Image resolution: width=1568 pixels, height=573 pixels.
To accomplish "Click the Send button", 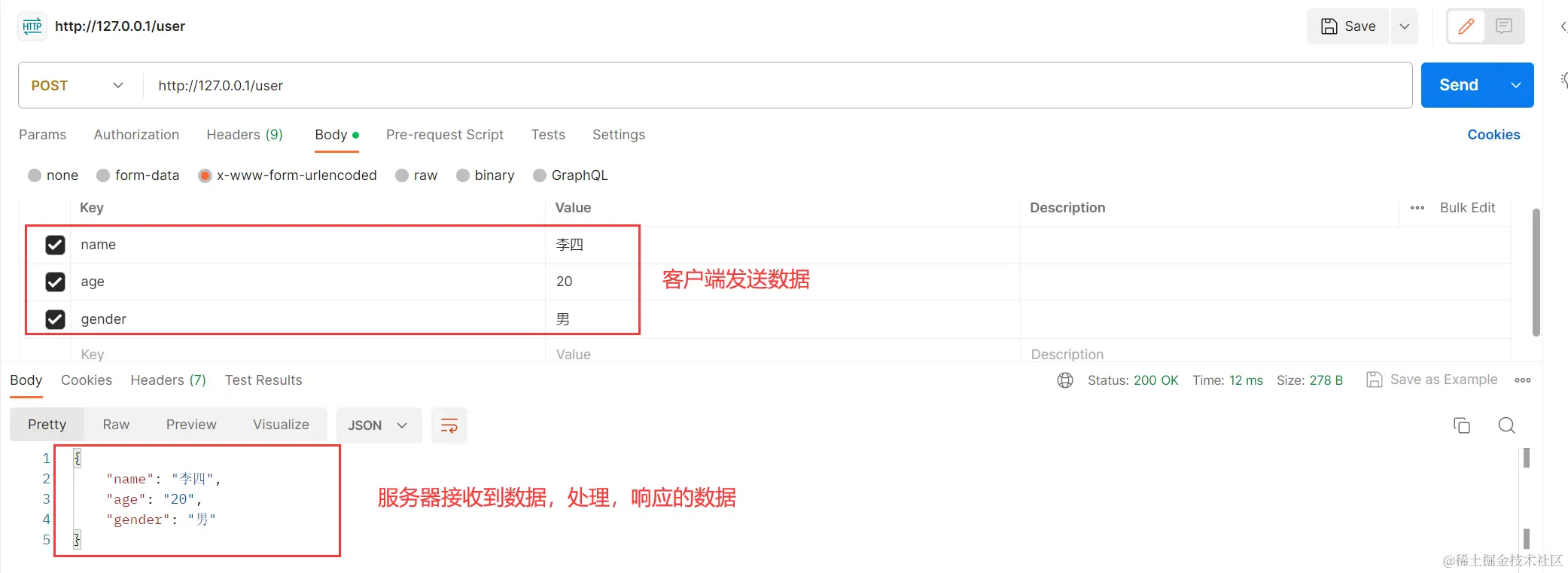I will (1459, 85).
